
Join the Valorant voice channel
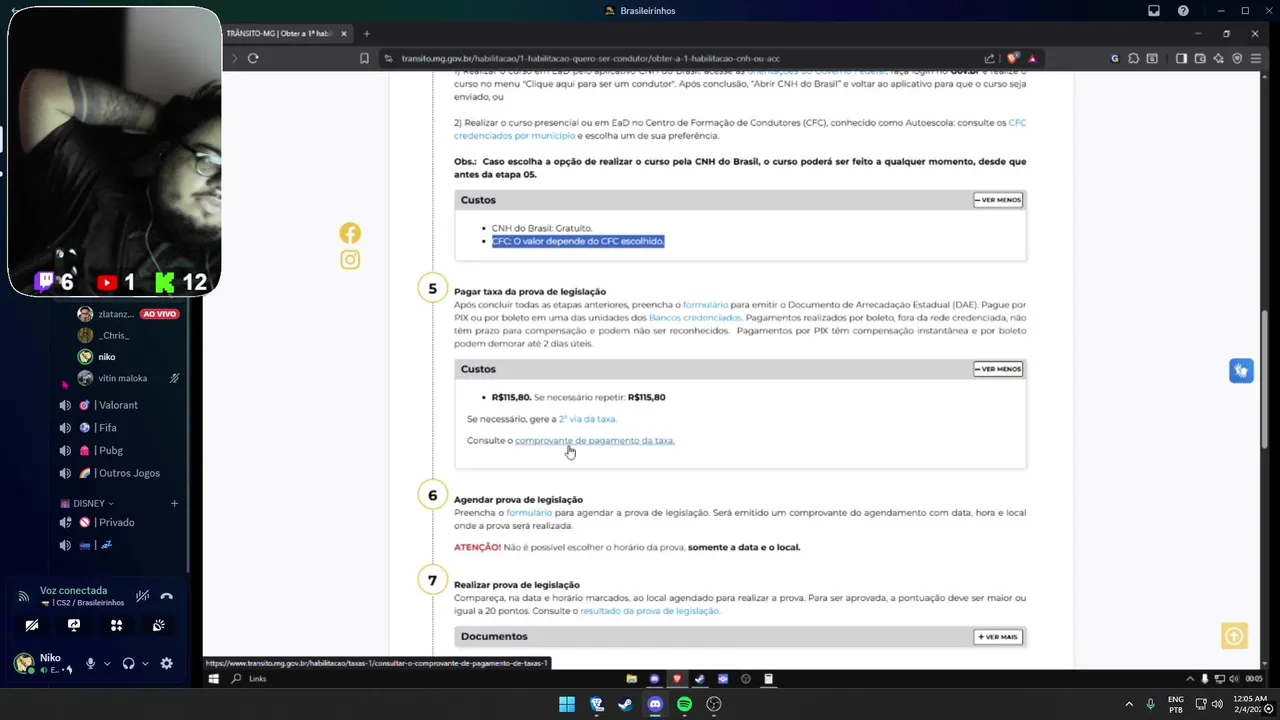pyautogui.click(x=118, y=405)
